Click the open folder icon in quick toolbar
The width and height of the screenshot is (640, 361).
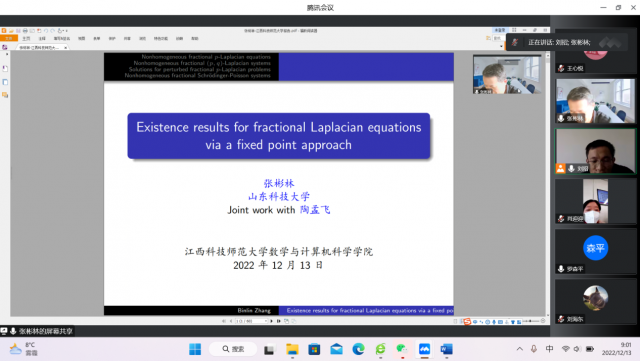[11, 31]
